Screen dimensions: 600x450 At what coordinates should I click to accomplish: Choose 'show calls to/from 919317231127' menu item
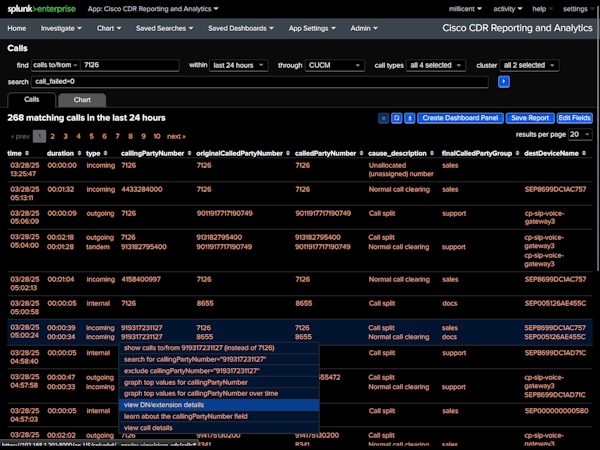(219, 348)
